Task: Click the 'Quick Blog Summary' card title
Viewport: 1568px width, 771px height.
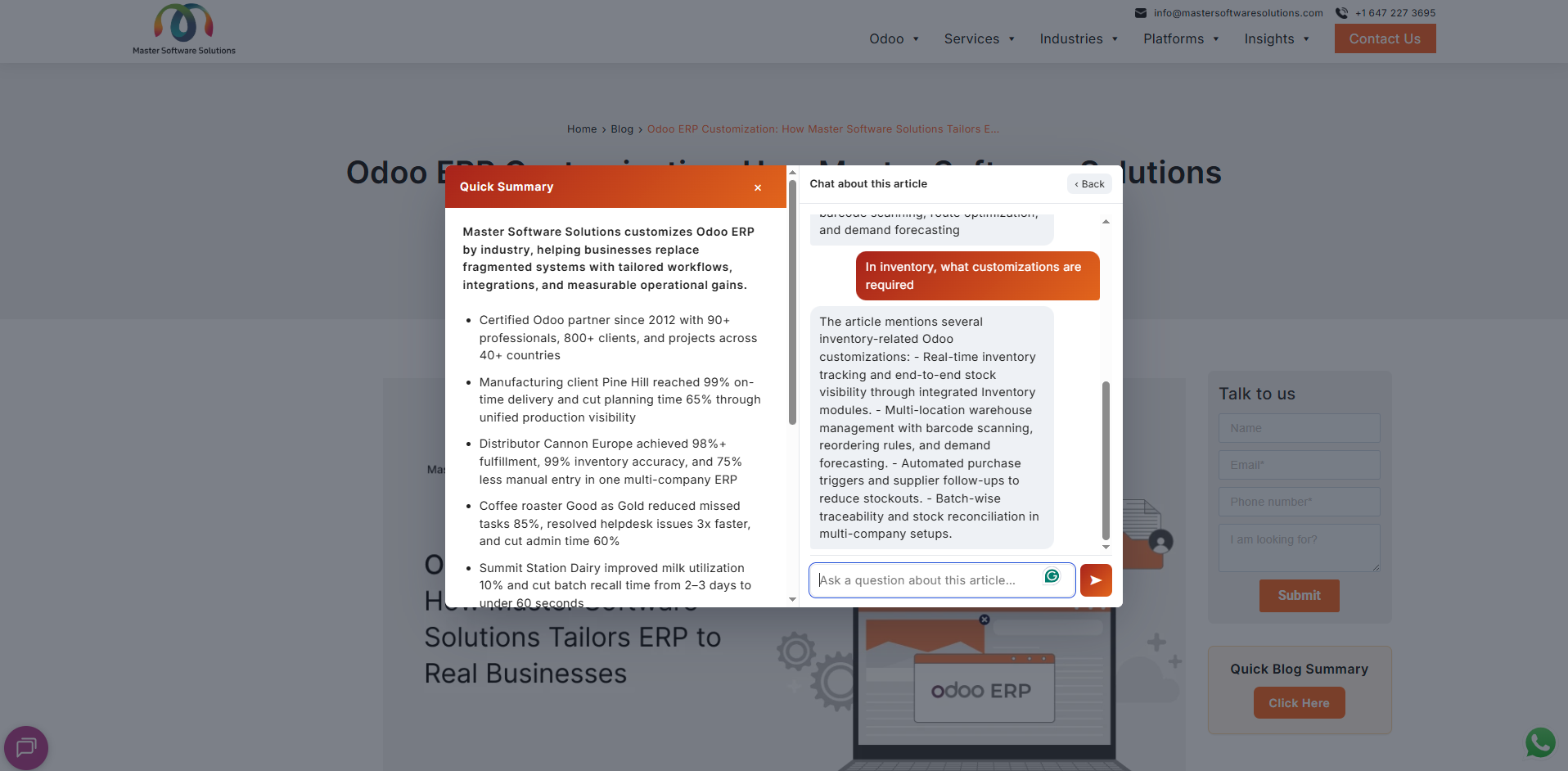Action: click(1299, 670)
